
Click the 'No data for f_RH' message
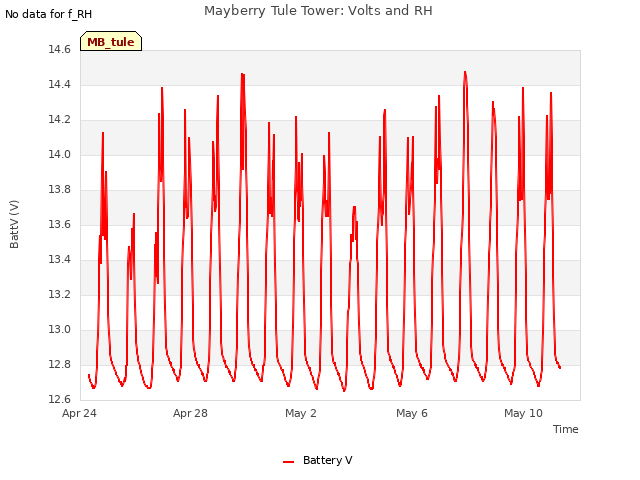click(x=48, y=14)
